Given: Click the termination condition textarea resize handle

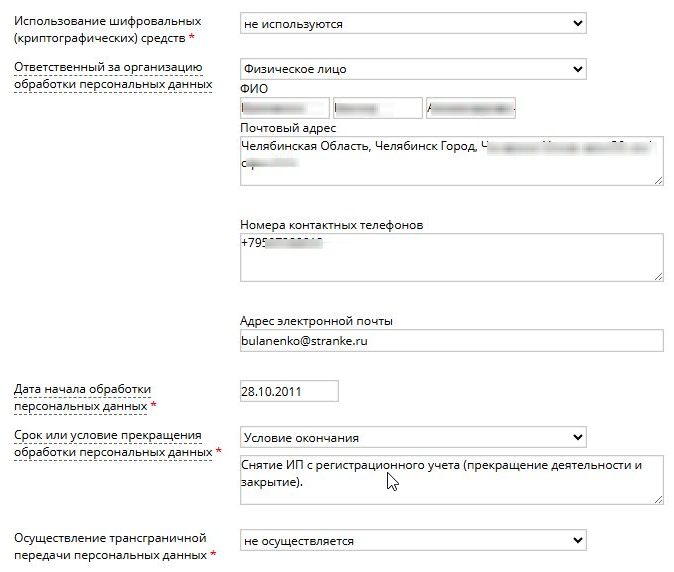Looking at the screenshot, I should 659,499.
